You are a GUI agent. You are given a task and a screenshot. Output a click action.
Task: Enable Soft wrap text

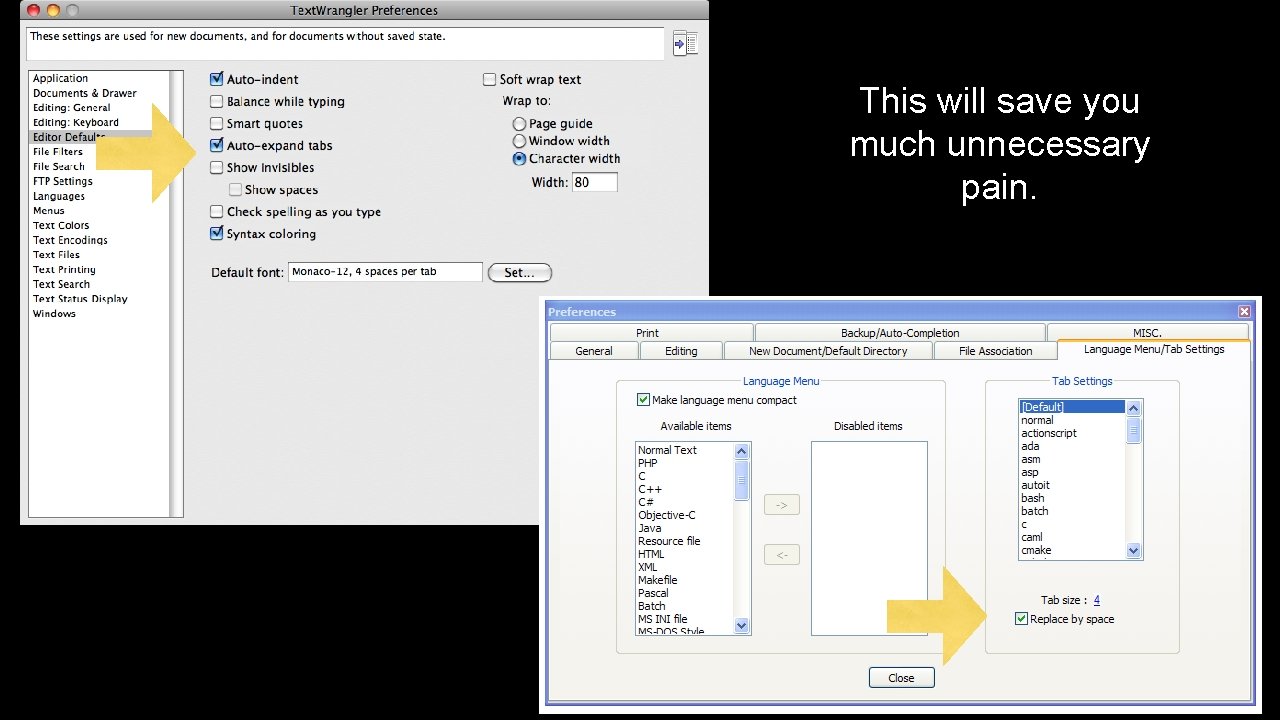(490, 79)
